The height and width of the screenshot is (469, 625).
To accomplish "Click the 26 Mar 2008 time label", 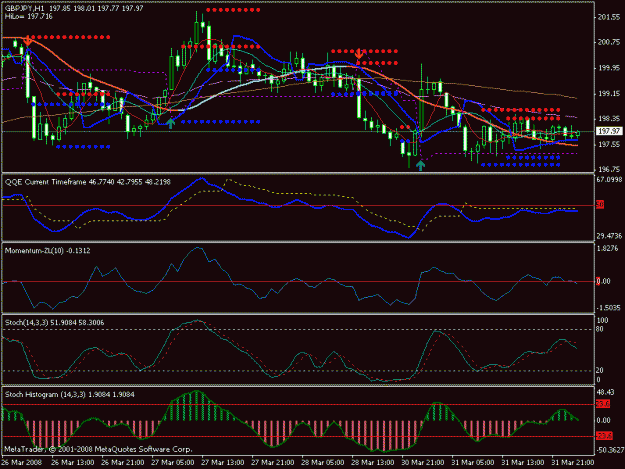I will coord(21,463).
